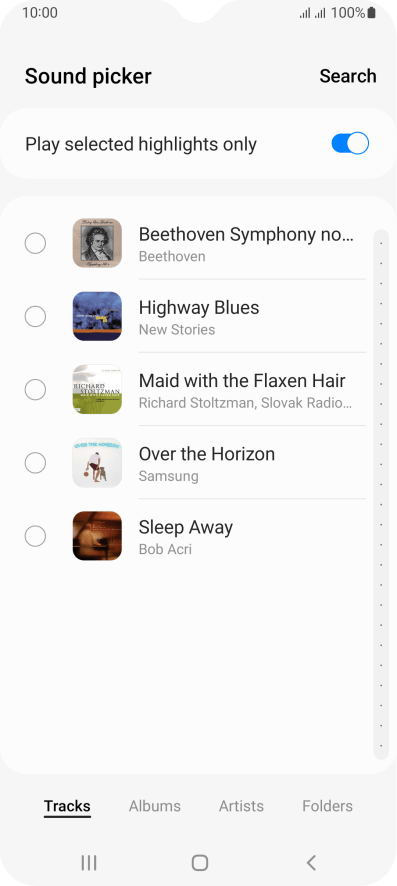Image resolution: width=397 pixels, height=886 pixels.
Task: Switch to the Artists tab
Action: 241,806
